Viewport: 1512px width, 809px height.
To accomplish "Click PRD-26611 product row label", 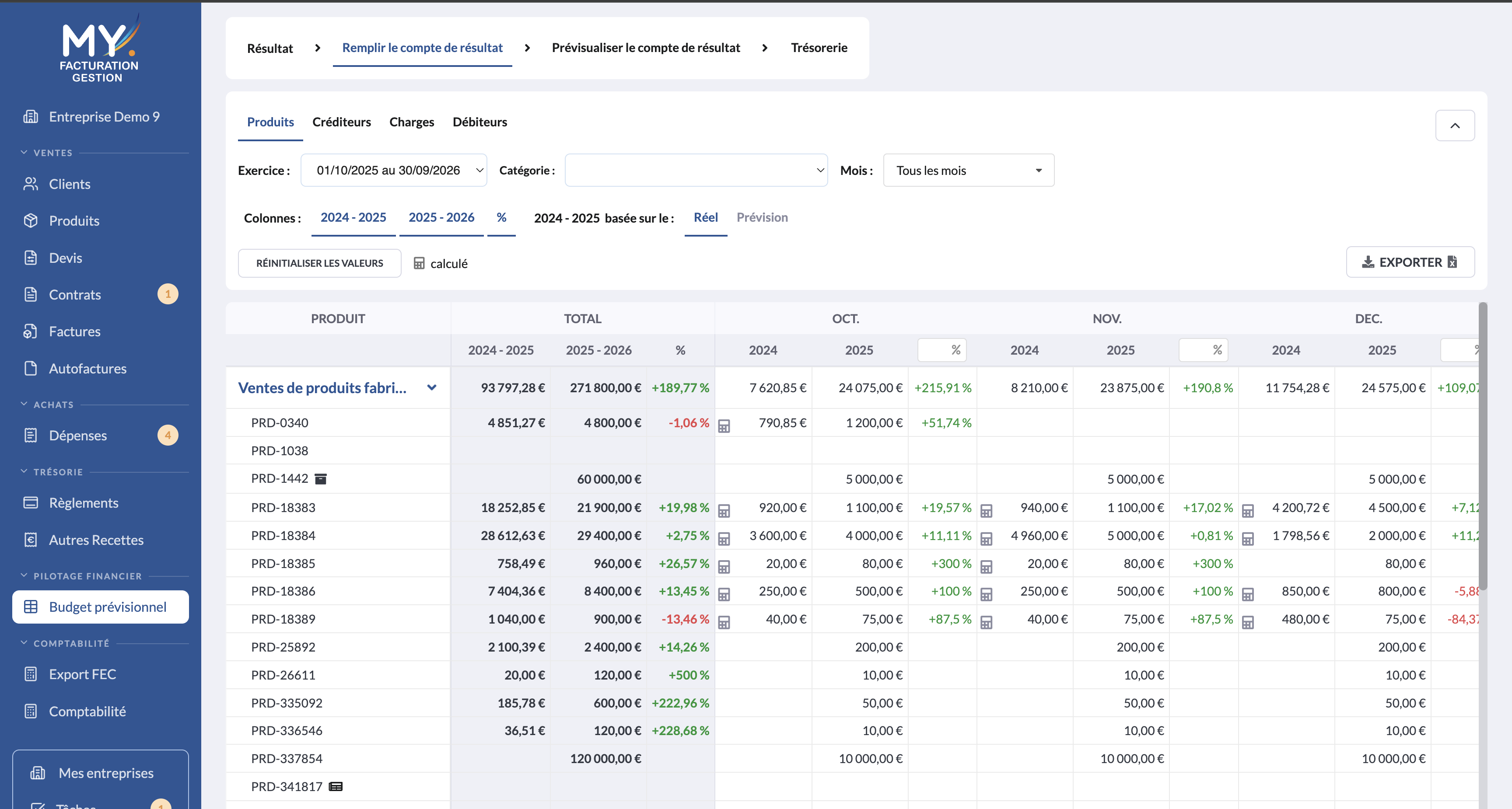I will [x=283, y=675].
